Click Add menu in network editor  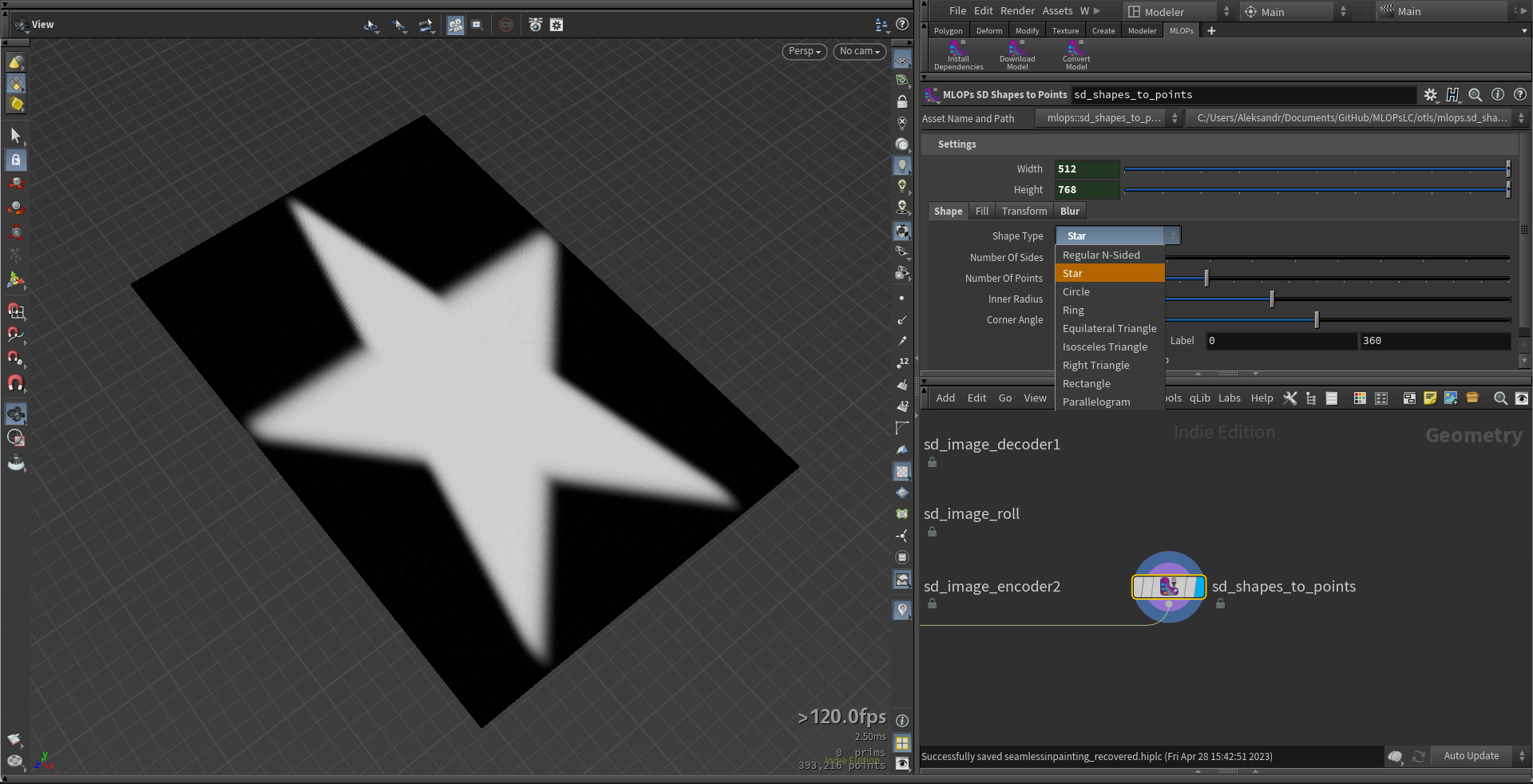coord(945,398)
